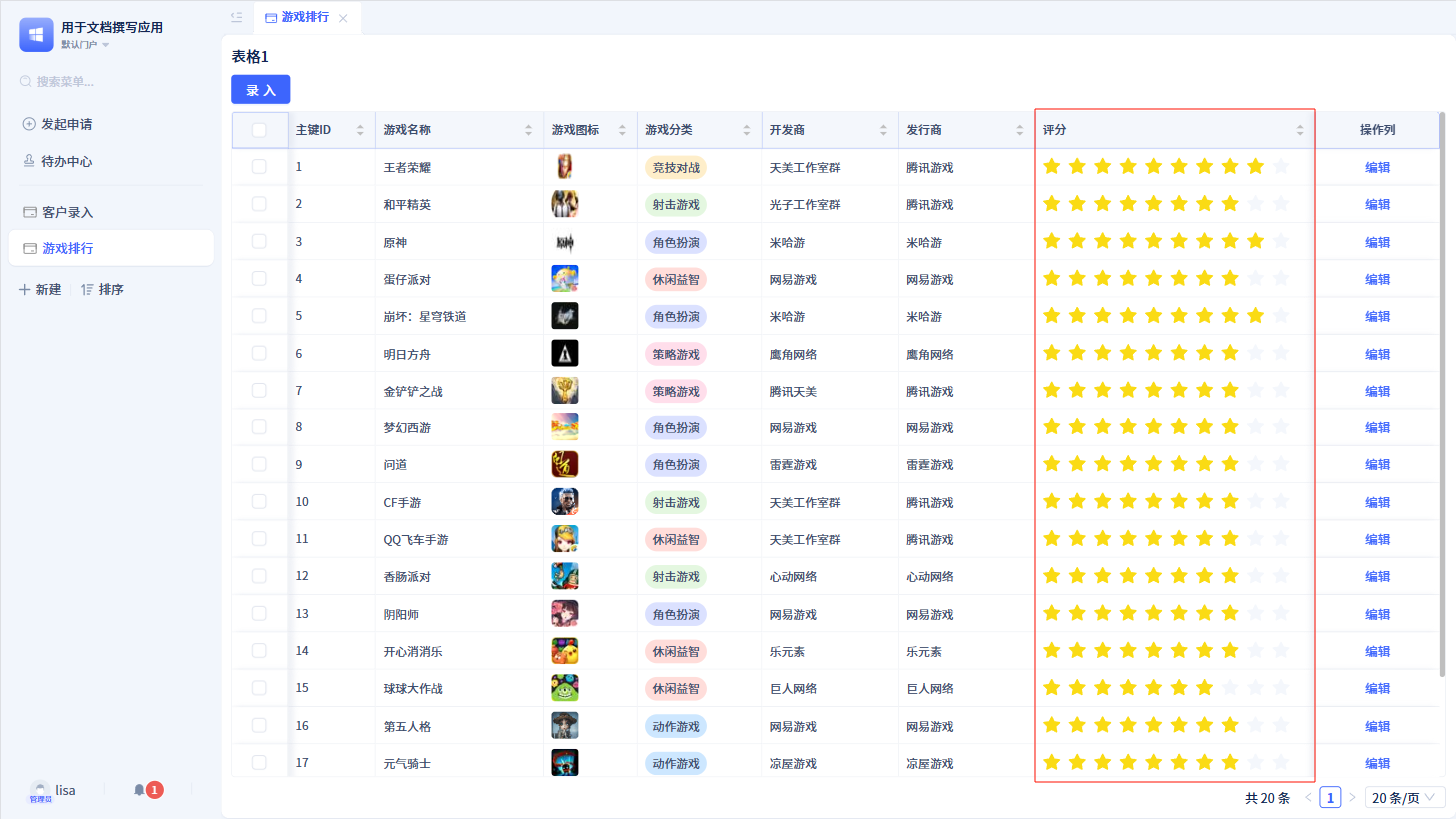Screen dimensions: 1456x819
Task: Click 排序 in the sidebar
Action: coord(102,289)
